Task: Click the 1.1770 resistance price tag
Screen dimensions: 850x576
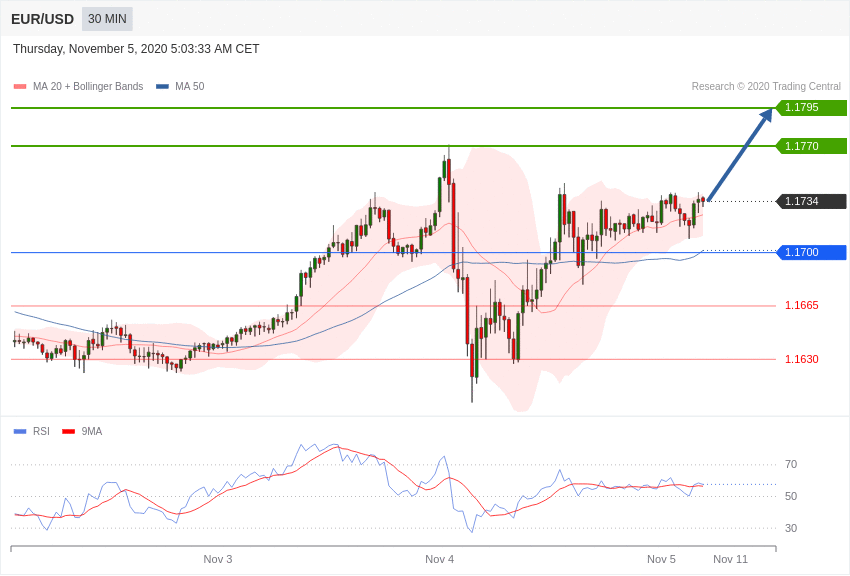Action: (x=811, y=146)
